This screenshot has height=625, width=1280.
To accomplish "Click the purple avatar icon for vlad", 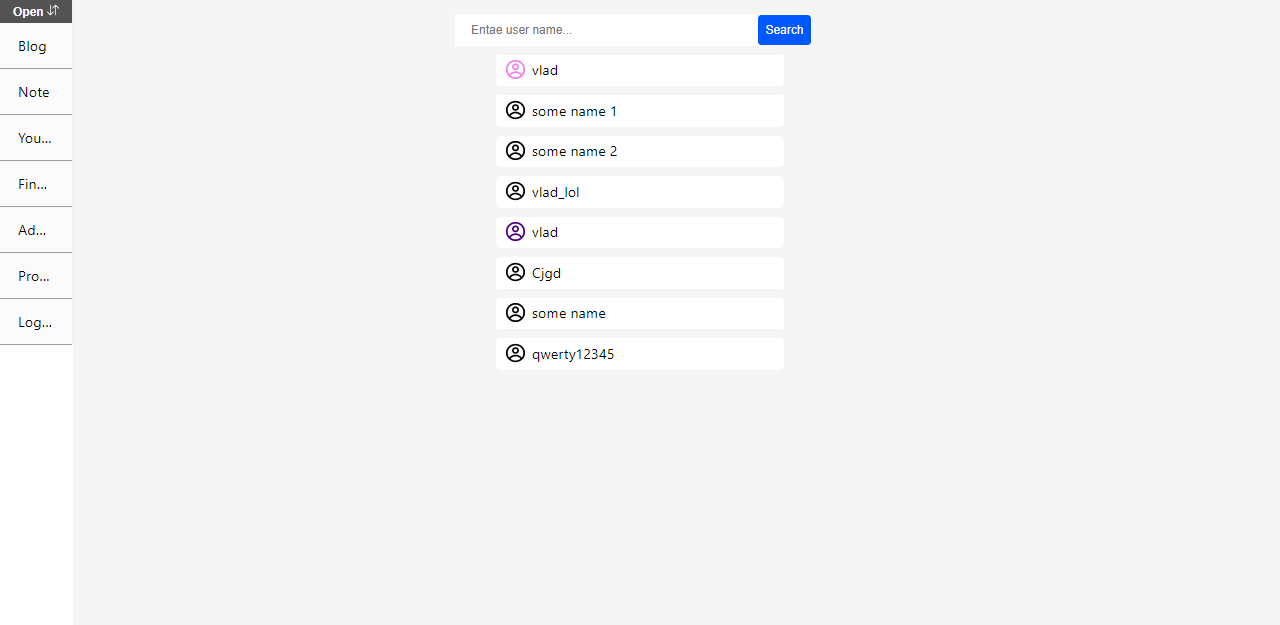I will point(515,231).
